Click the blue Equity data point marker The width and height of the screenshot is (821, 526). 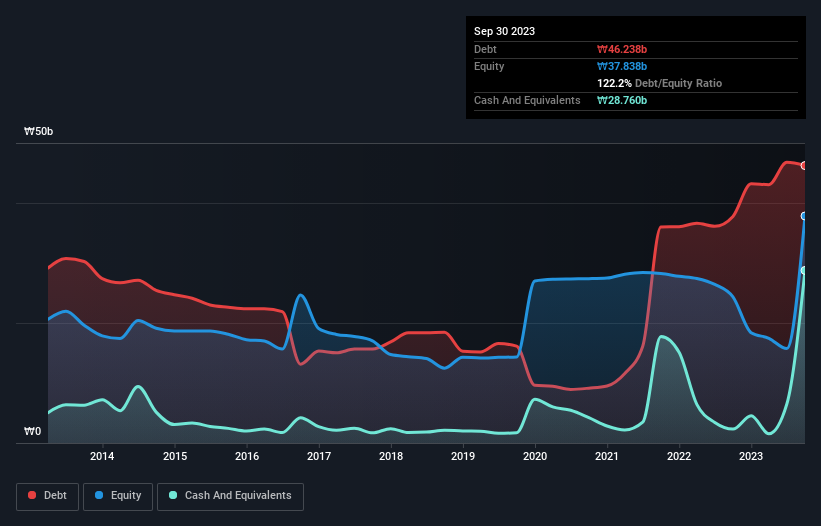(804, 216)
